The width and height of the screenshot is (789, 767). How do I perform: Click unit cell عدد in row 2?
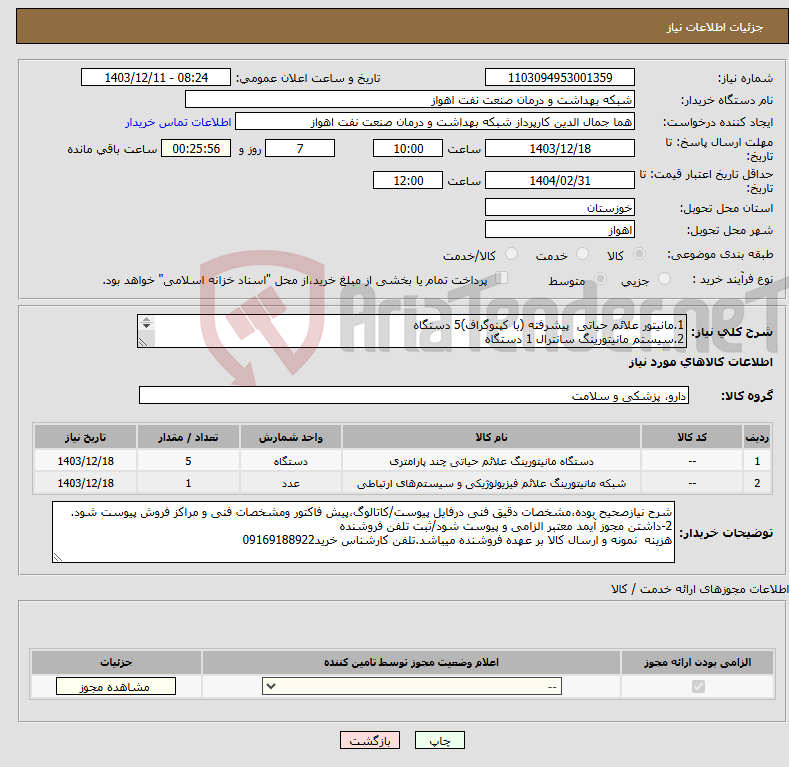click(x=291, y=483)
